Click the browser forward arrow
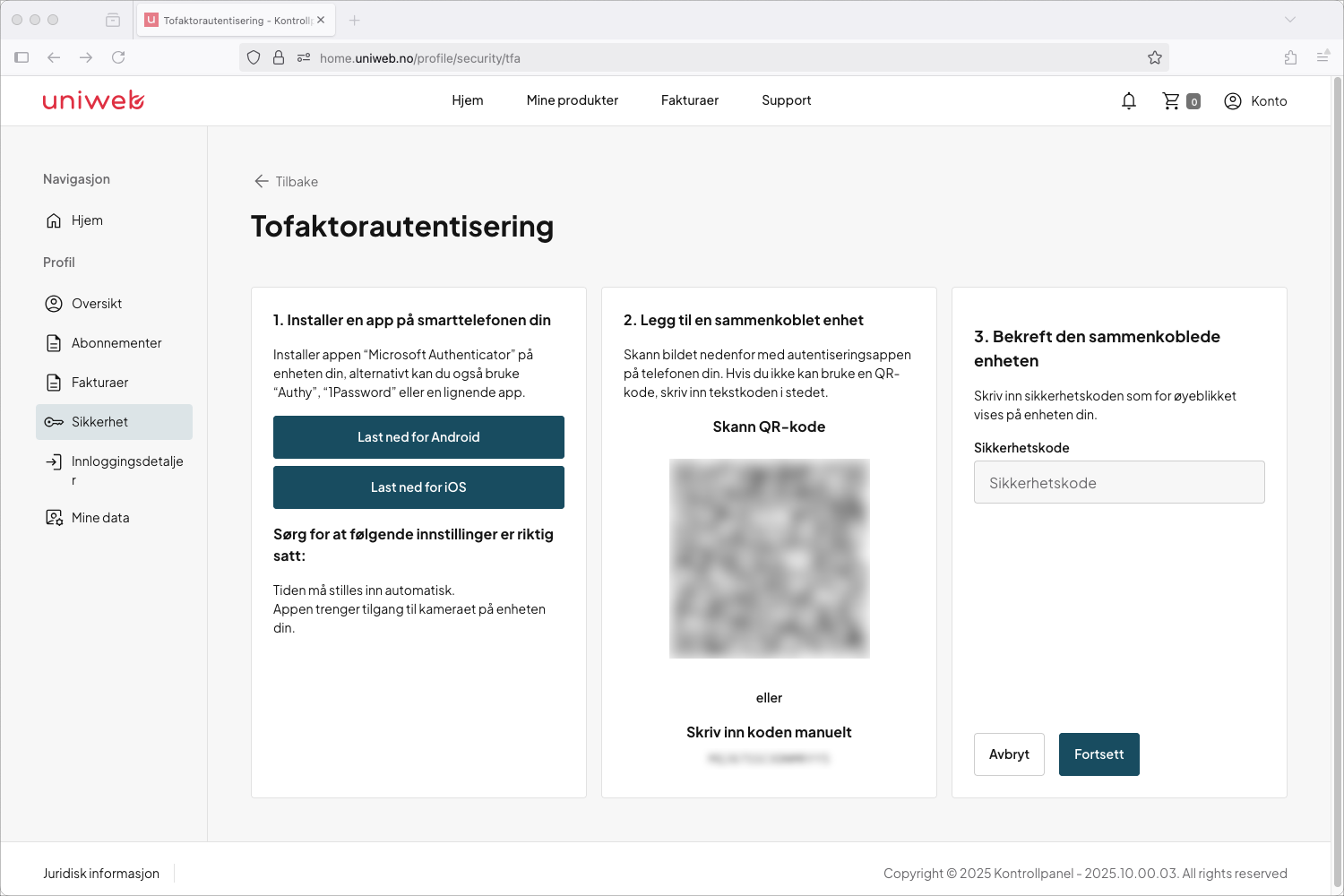The height and width of the screenshot is (896, 1344). (86, 57)
